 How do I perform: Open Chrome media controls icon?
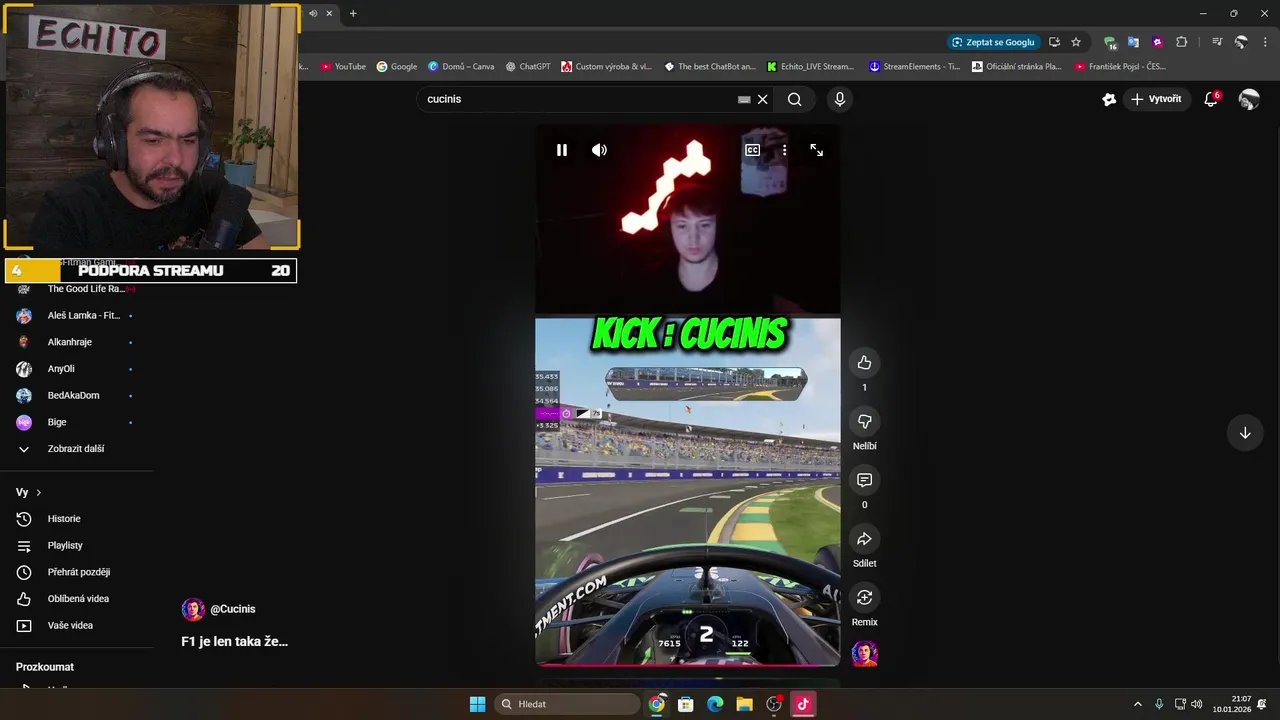[x=1217, y=42]
